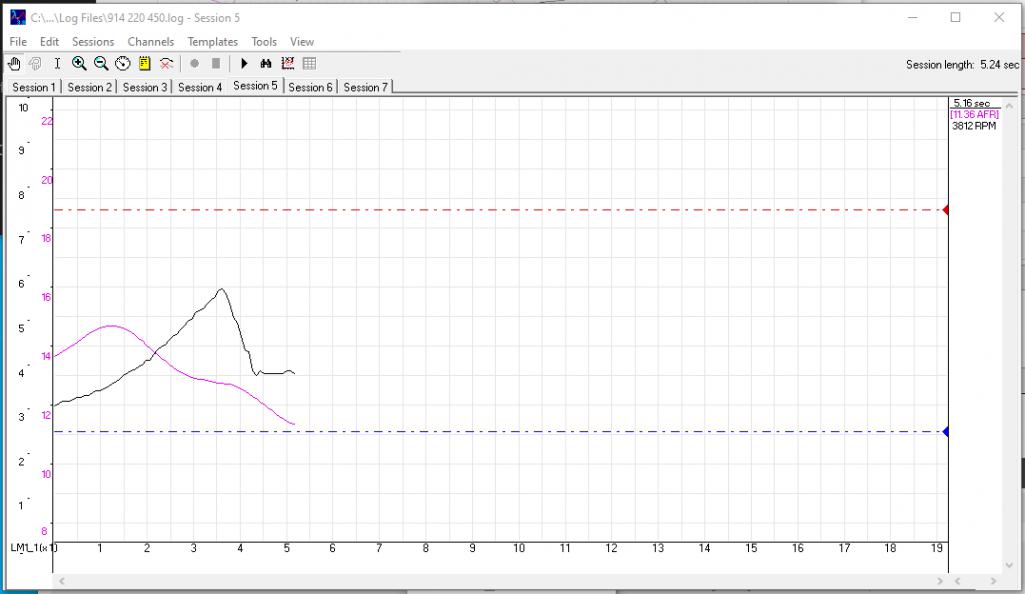Open the yellow notepad notes icon
Image resolution: width=1025 pixels, height=594 pixels.
click(144, 63)
